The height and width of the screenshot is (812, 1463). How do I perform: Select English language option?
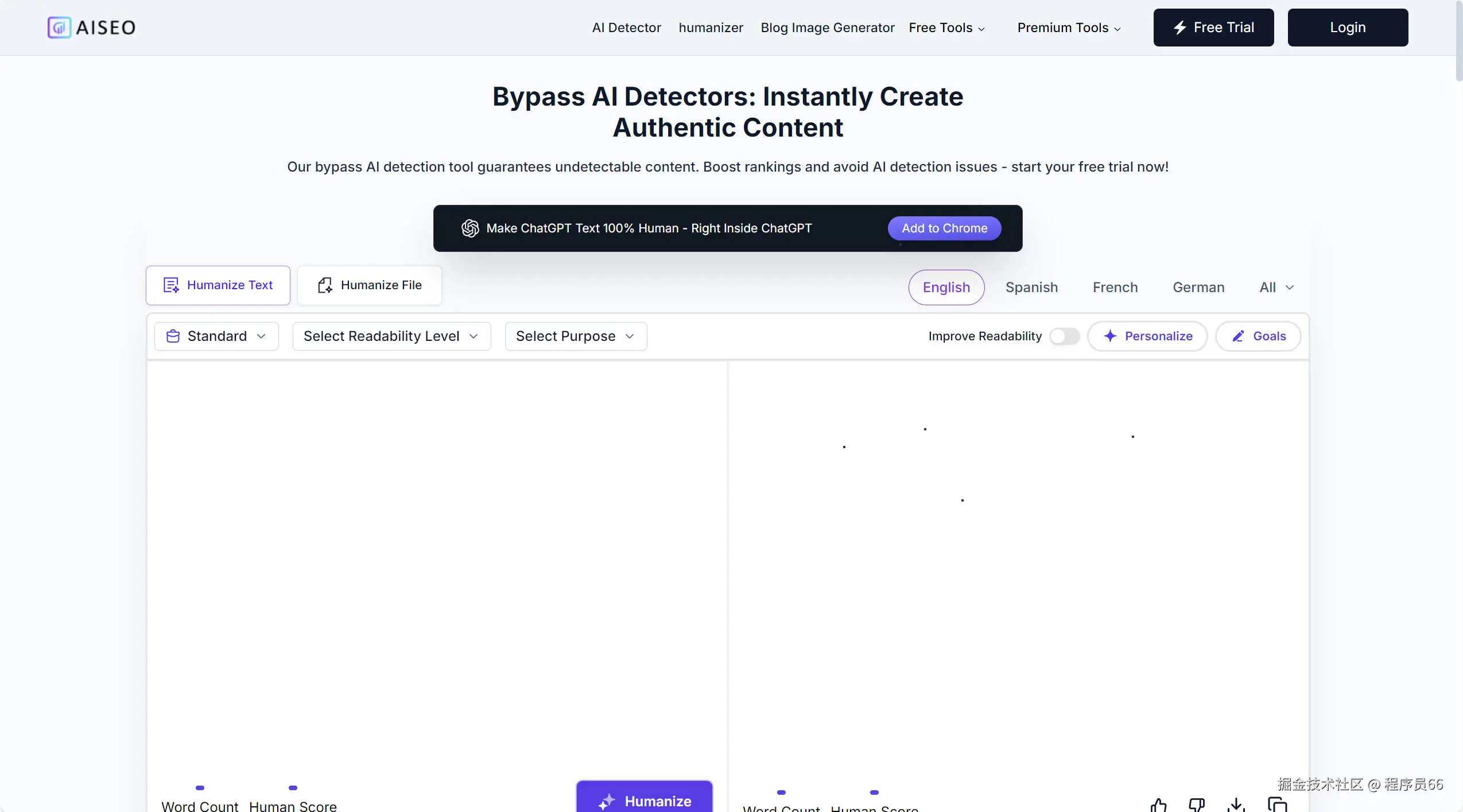946,287
